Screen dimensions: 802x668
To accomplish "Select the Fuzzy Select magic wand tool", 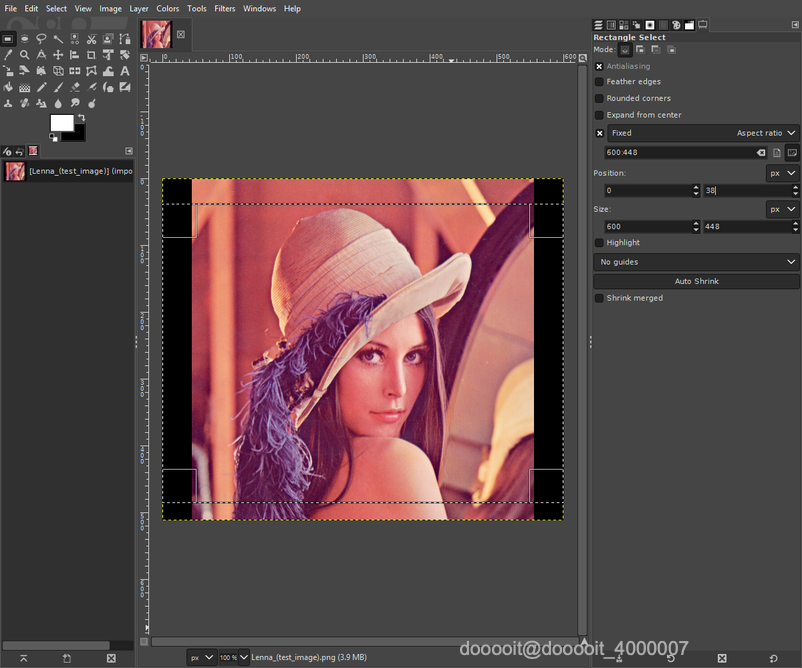I will coord(58,39).
